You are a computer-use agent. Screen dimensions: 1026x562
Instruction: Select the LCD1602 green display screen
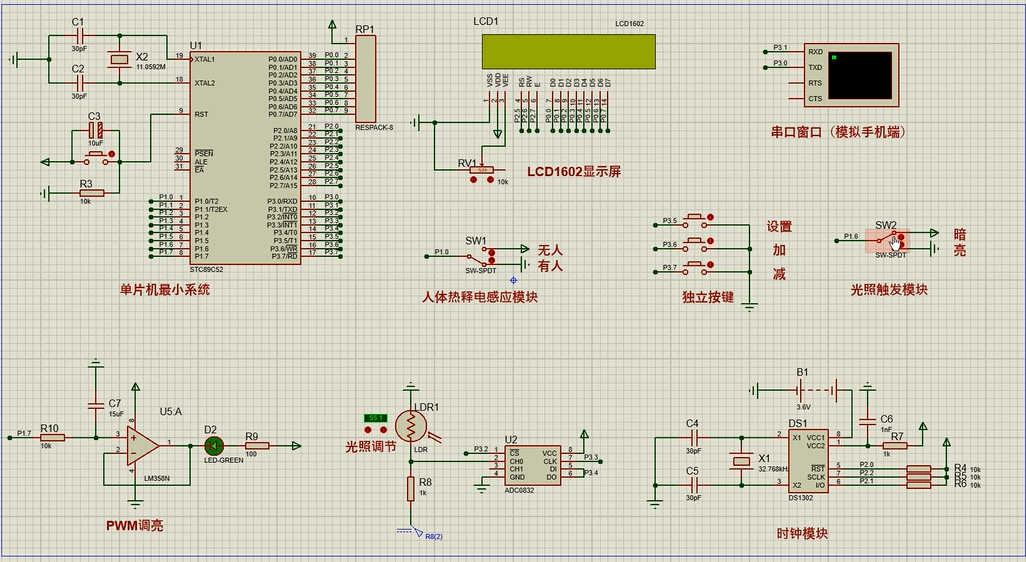click(x=567, y=51)
